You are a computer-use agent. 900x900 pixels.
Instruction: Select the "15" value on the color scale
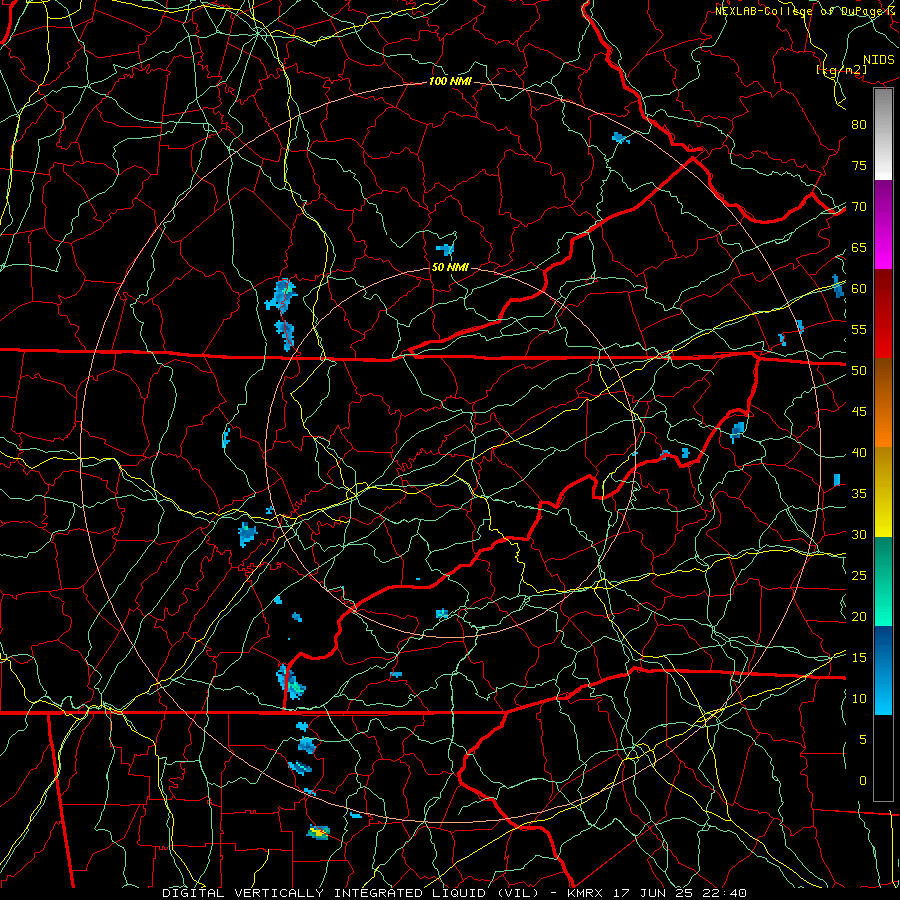point(859,658)
